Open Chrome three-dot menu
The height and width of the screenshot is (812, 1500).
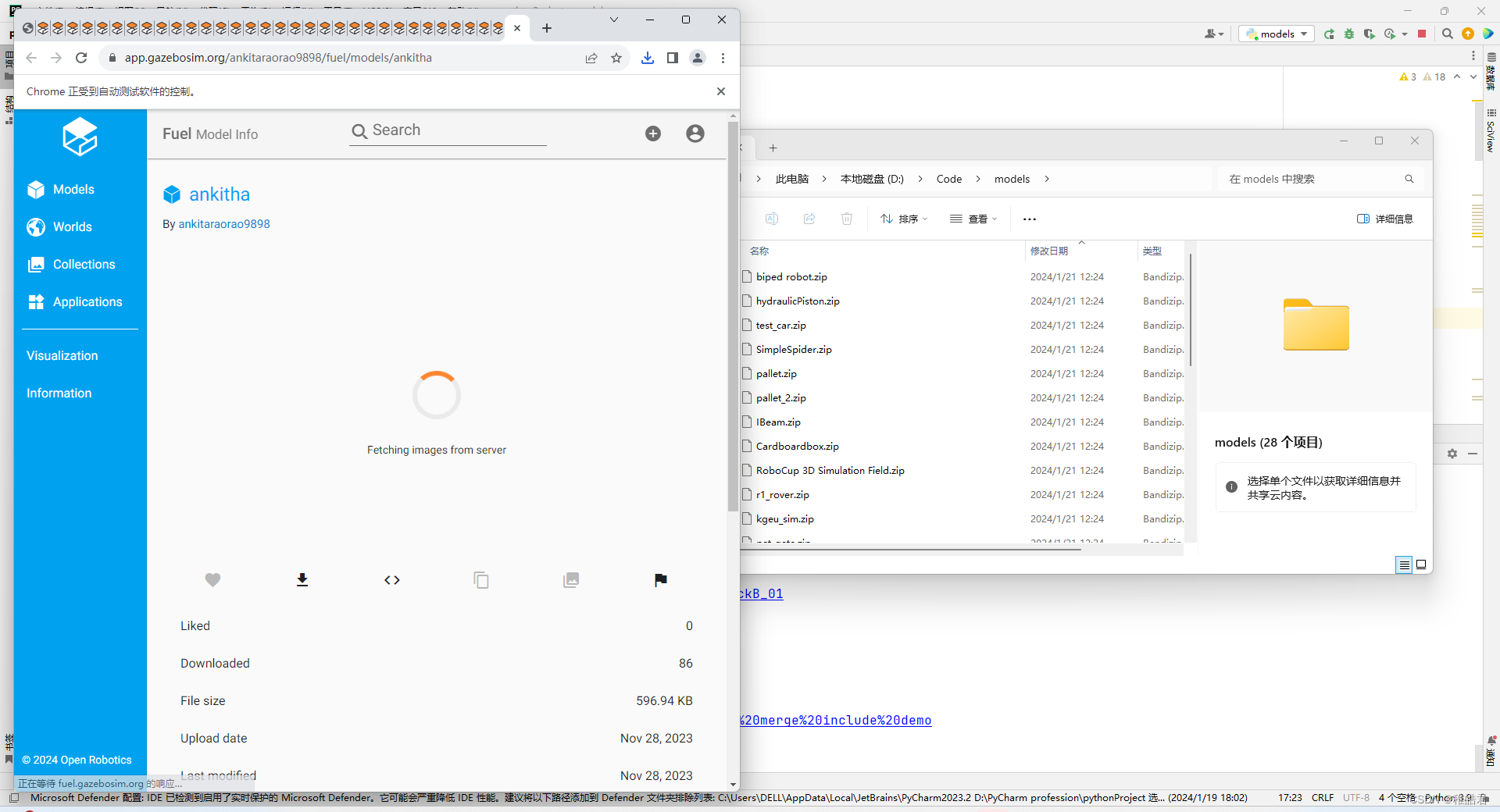tap(723, 58)
